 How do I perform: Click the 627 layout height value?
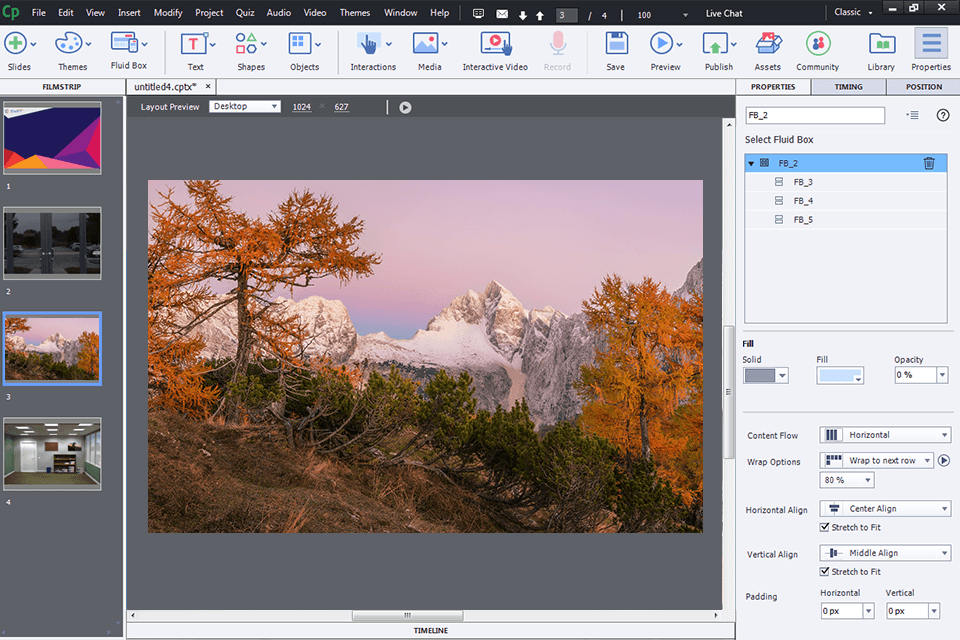pyautogui.click(x=341, y=107)
